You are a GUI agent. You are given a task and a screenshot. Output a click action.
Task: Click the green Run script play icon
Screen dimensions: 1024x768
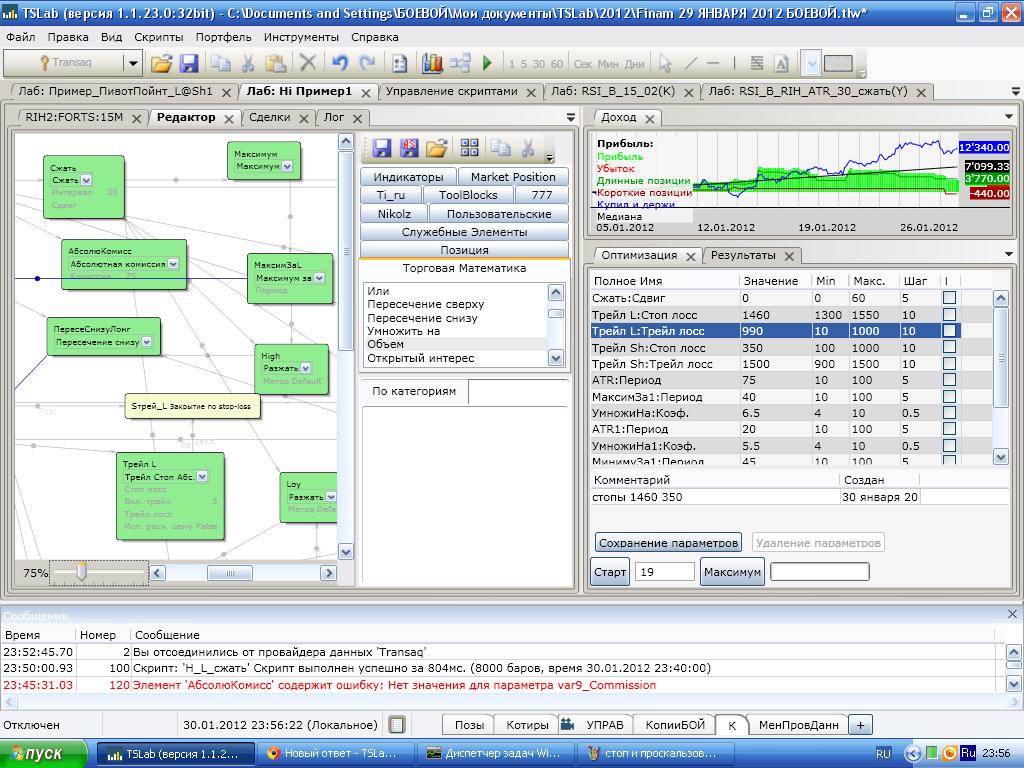487,63
